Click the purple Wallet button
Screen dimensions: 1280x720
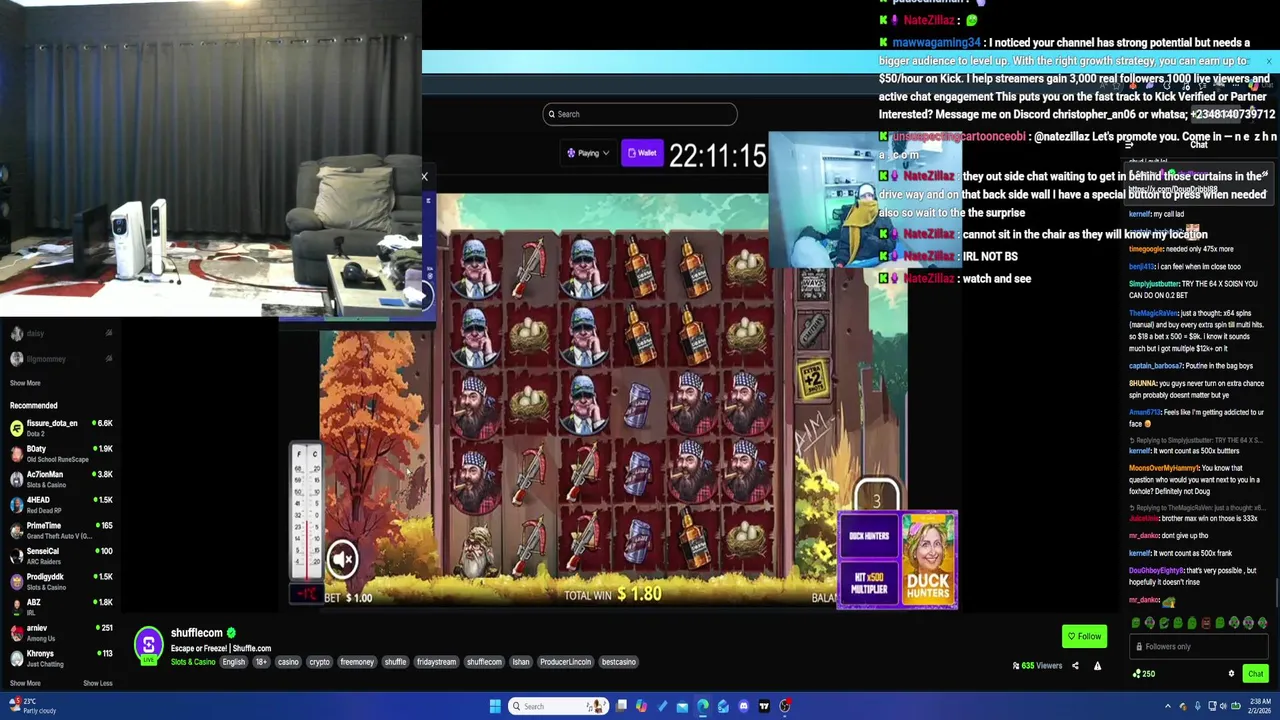point(642,153)
